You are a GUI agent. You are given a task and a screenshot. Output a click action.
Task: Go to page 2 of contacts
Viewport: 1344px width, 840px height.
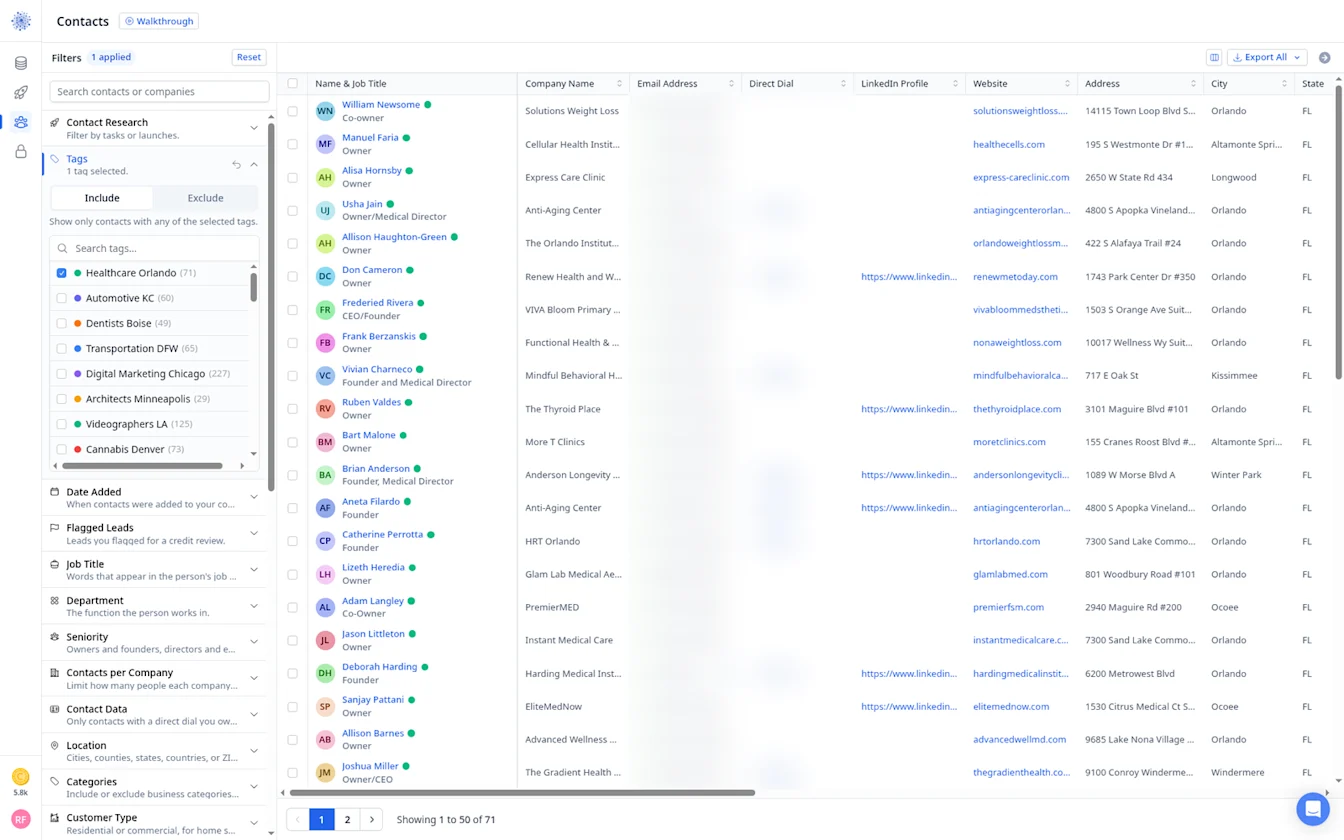point(347,820)
